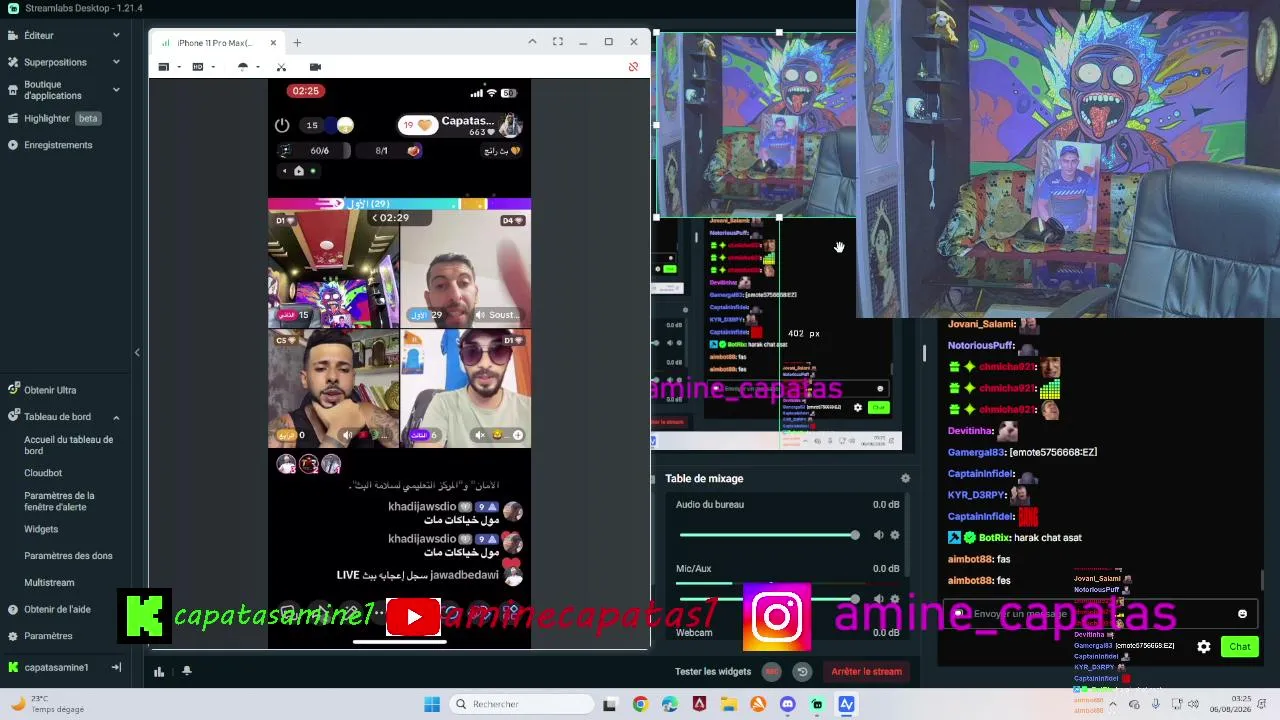Click the Kick account capatasamine1

coord(56,667)
